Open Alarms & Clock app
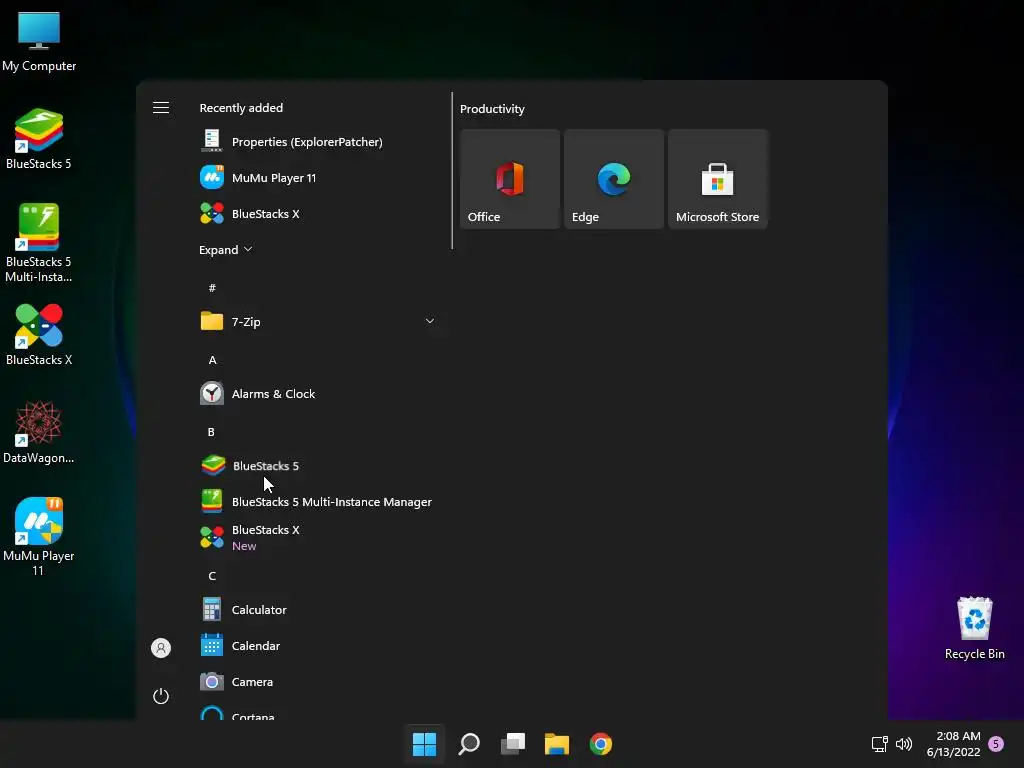This screenshot has height=768, width=1024. 318,394
